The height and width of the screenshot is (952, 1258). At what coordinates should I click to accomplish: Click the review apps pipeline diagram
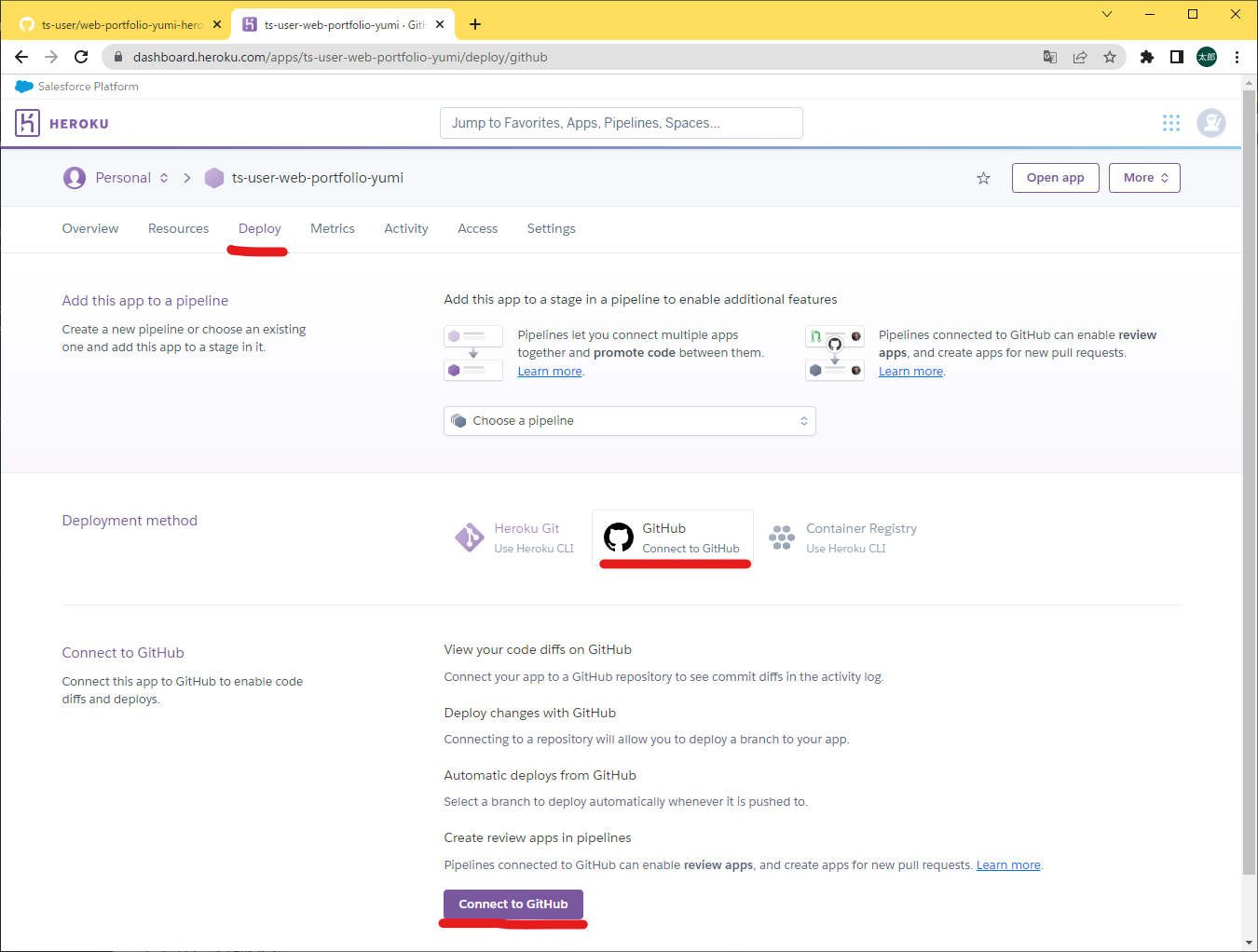(835, 353)
